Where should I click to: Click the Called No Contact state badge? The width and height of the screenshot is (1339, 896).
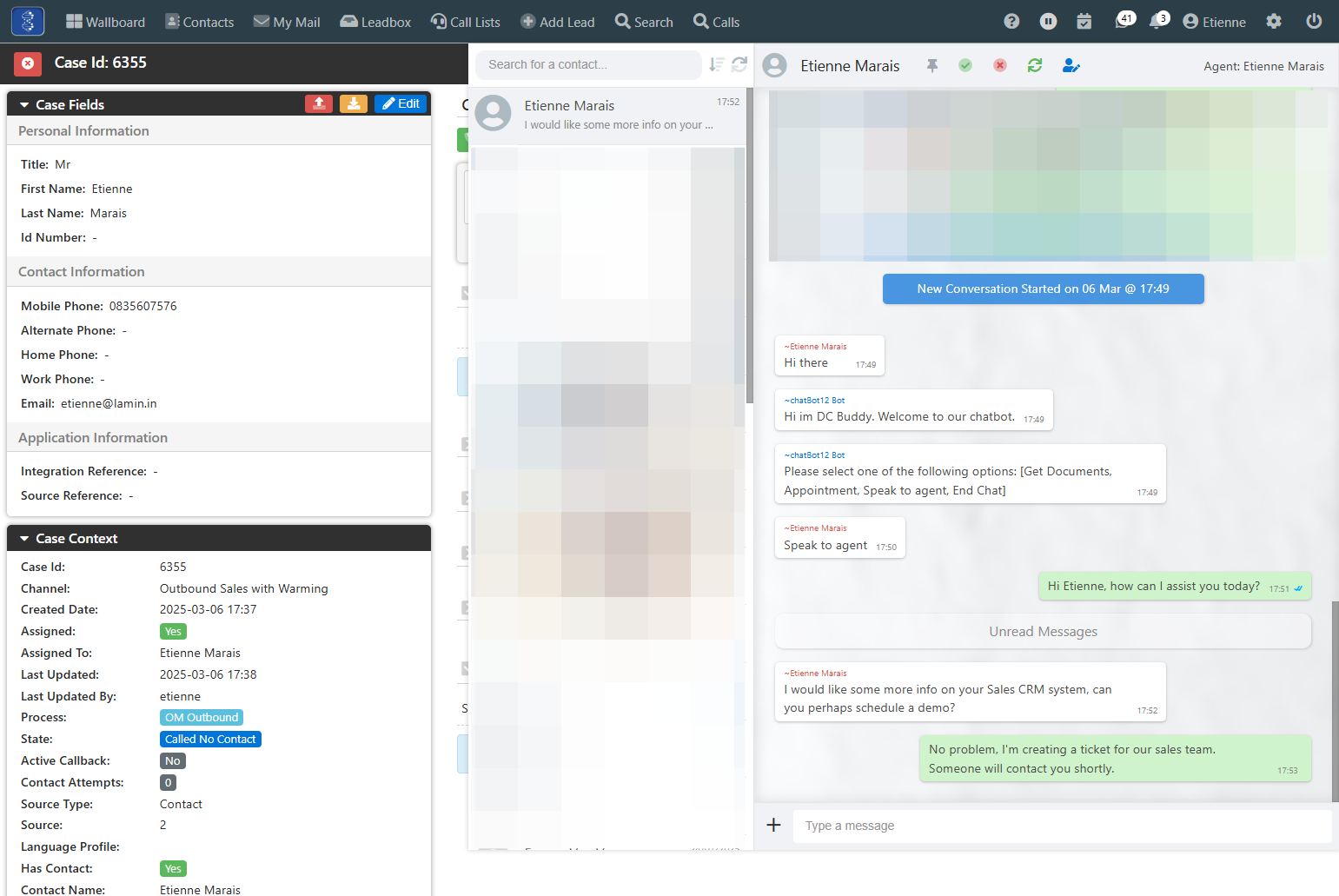[x=210, y=739]
